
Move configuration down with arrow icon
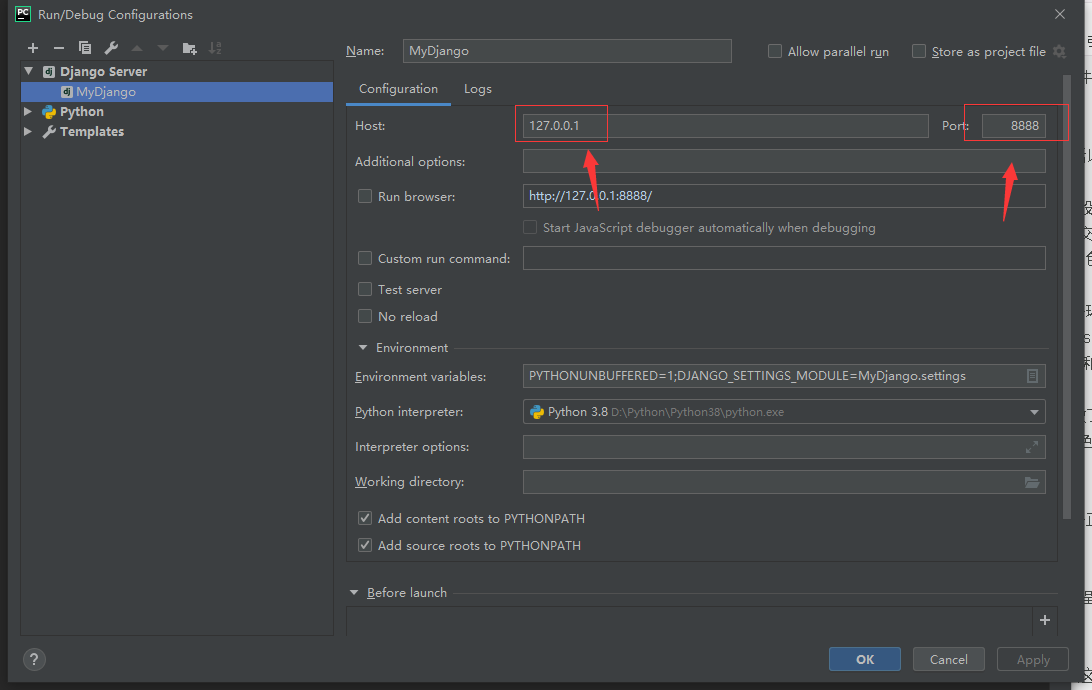(163, 48)
